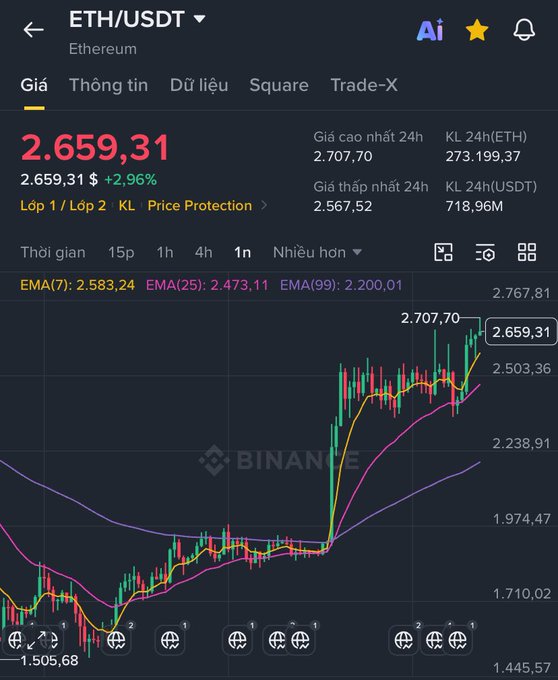This screenshot has width=558, height=680.
Task: Switch to the Giá tab
Action: coord(34,85)
